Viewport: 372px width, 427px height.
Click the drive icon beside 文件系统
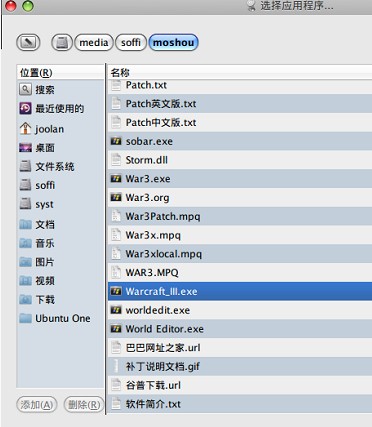pyautogui.click(x=25, y=166)
